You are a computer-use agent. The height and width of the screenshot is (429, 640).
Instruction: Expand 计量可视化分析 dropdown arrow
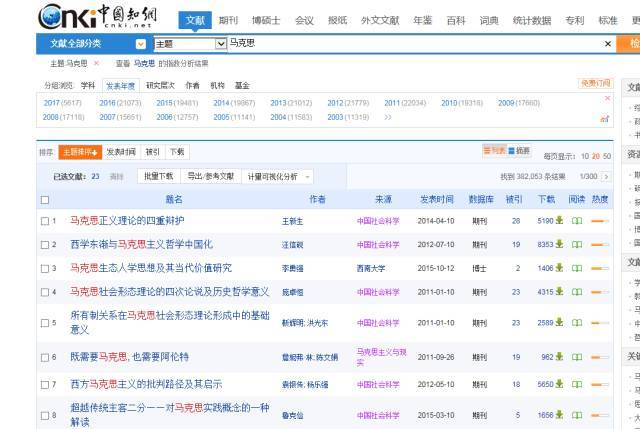click(x=307, y=177)
